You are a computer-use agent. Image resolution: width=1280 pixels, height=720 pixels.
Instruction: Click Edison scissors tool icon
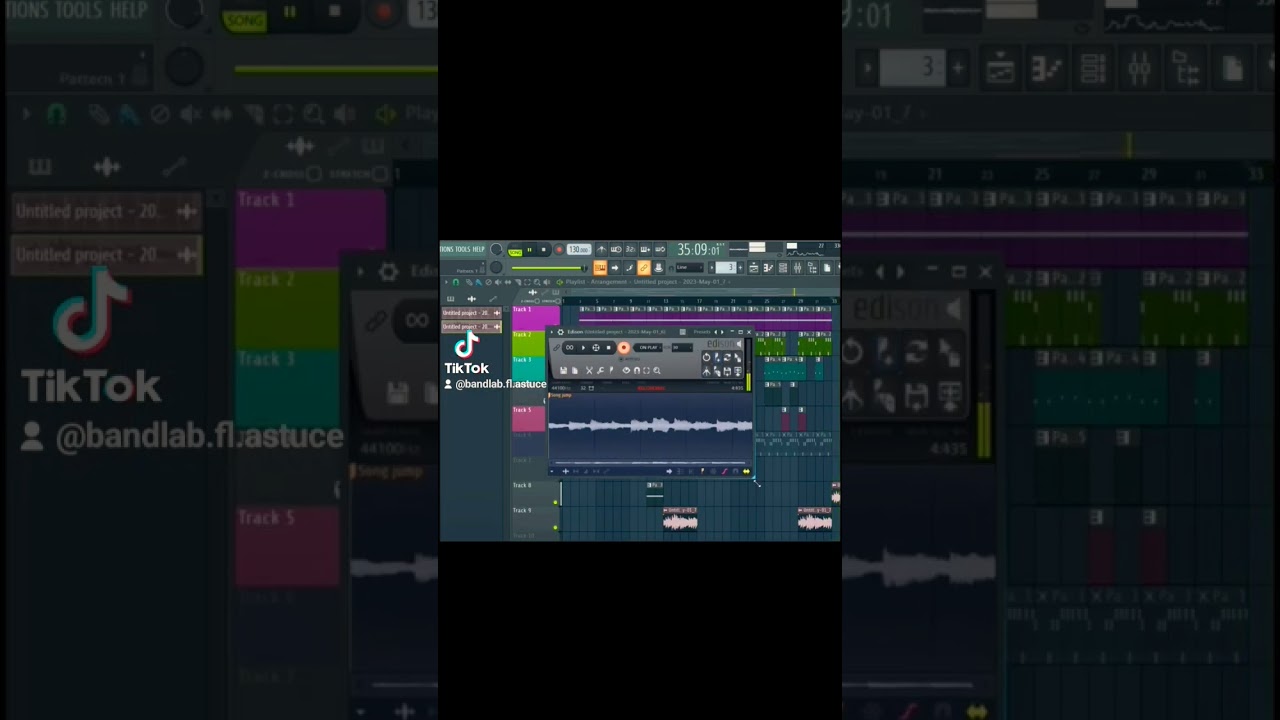[x=589, y=370]
